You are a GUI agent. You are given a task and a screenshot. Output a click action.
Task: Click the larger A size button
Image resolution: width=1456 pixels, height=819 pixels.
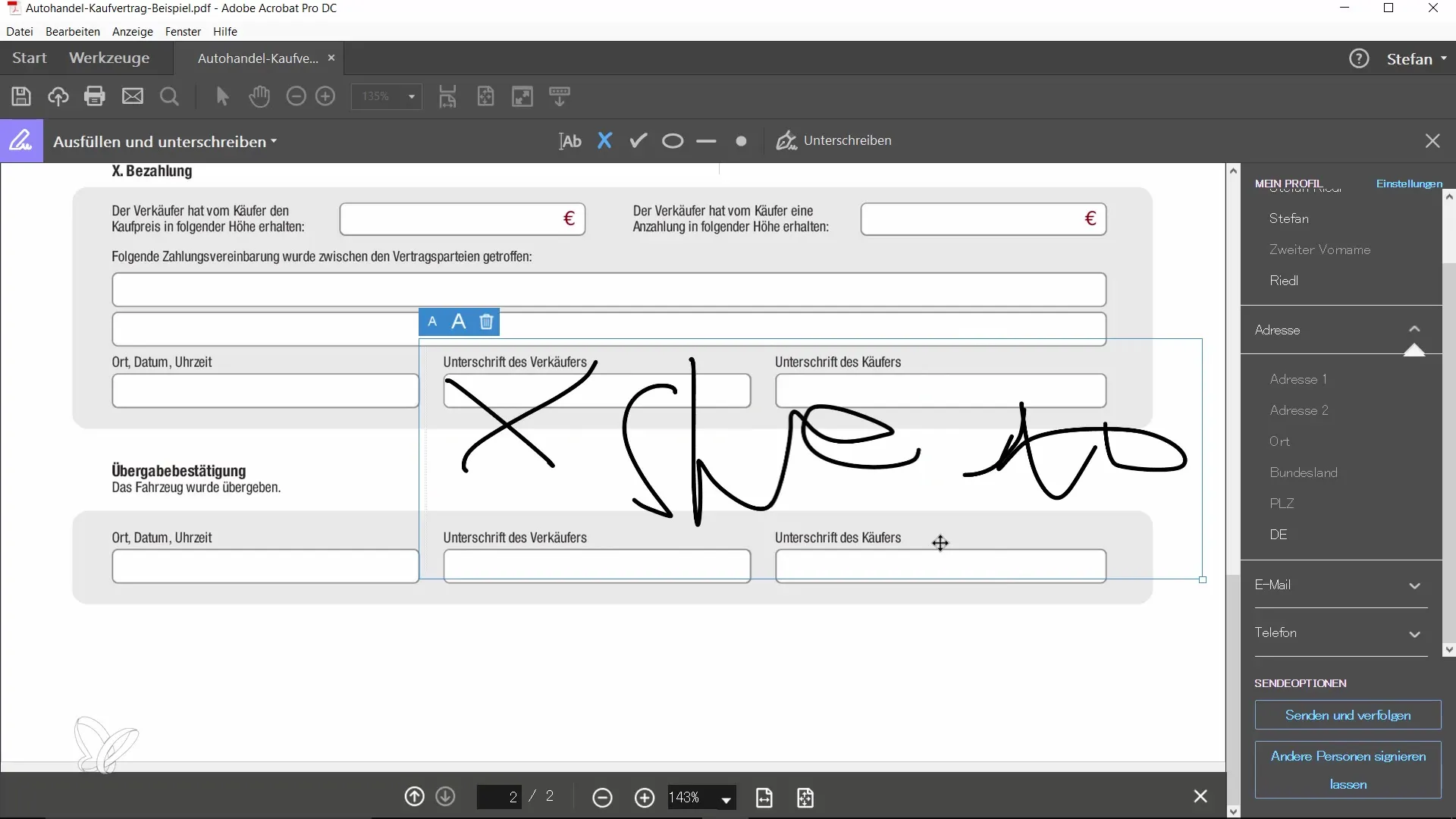click(458, 322)
